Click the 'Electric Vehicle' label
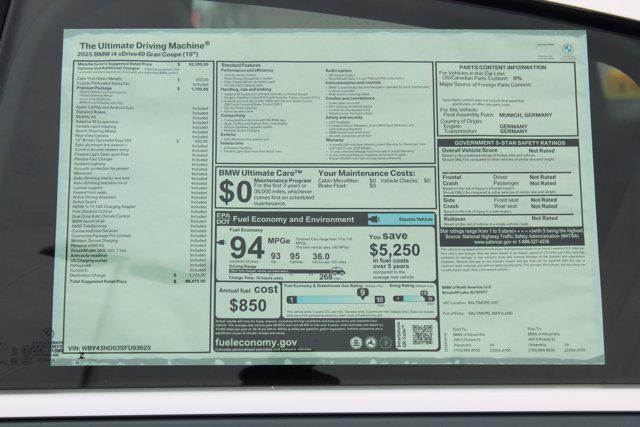 [416, 219]
